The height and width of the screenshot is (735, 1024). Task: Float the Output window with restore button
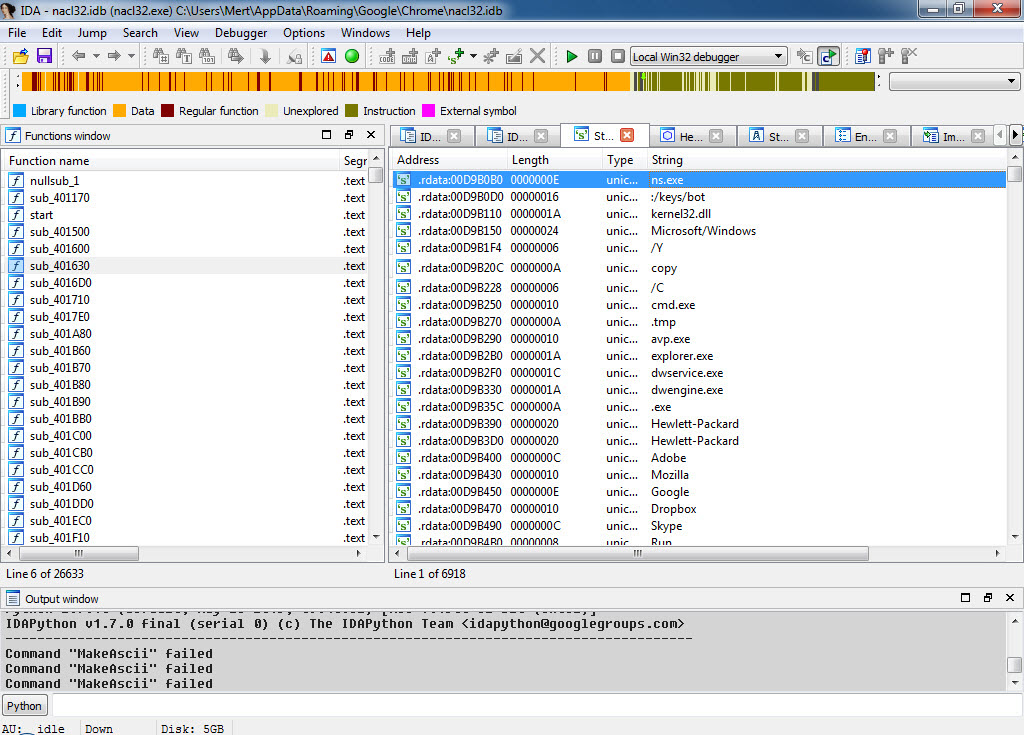click(987, 597)
